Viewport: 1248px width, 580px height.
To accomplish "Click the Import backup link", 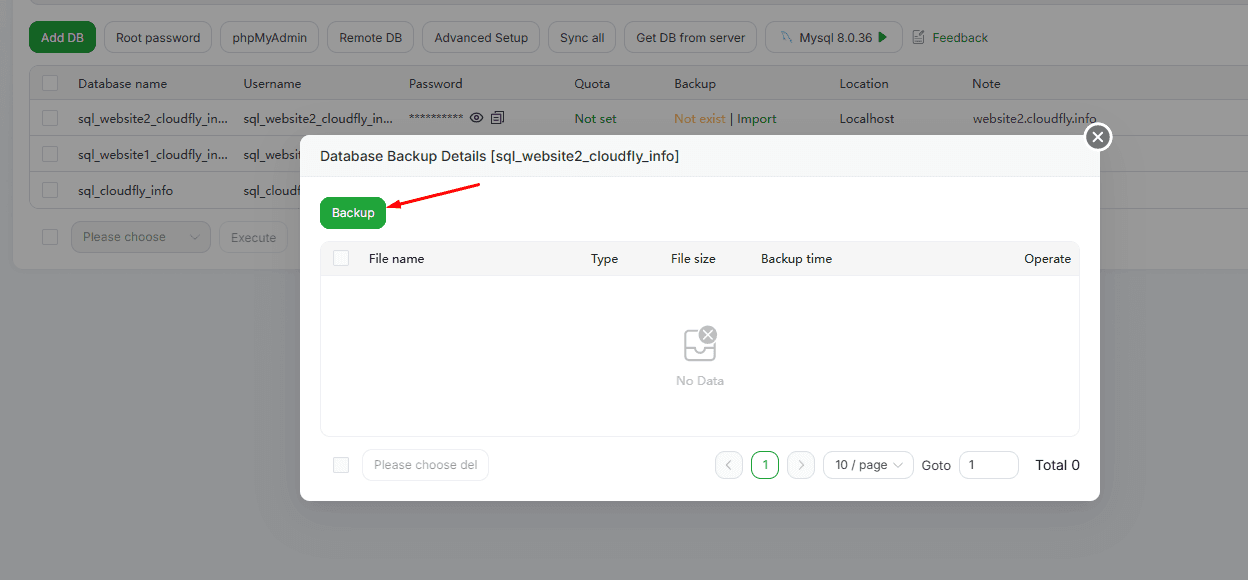I will [x=756, y=118].
